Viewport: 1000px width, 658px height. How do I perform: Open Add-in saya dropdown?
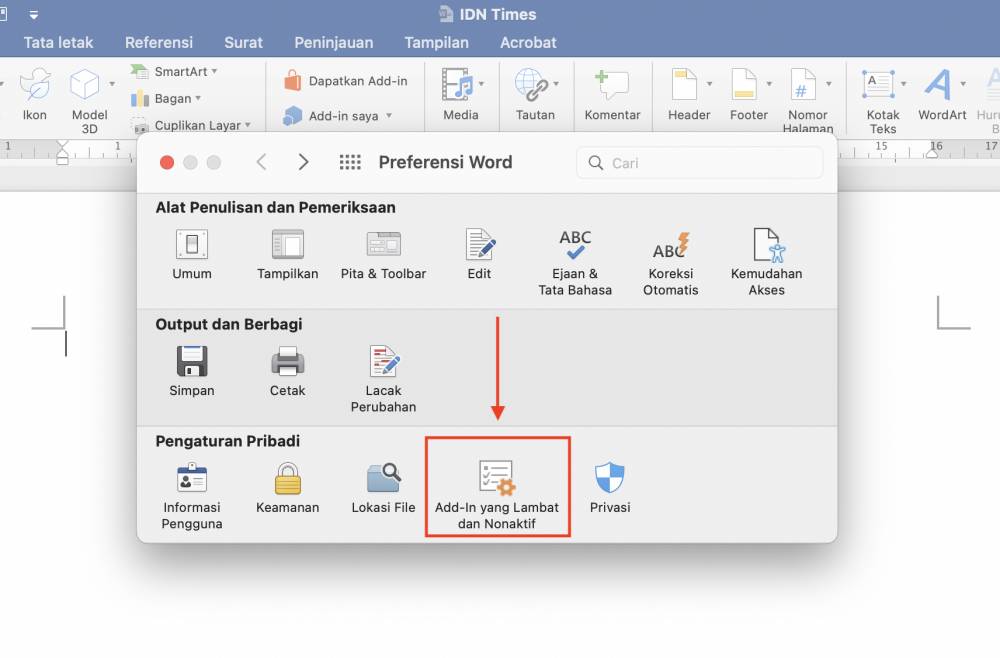(x=337, y=116)
